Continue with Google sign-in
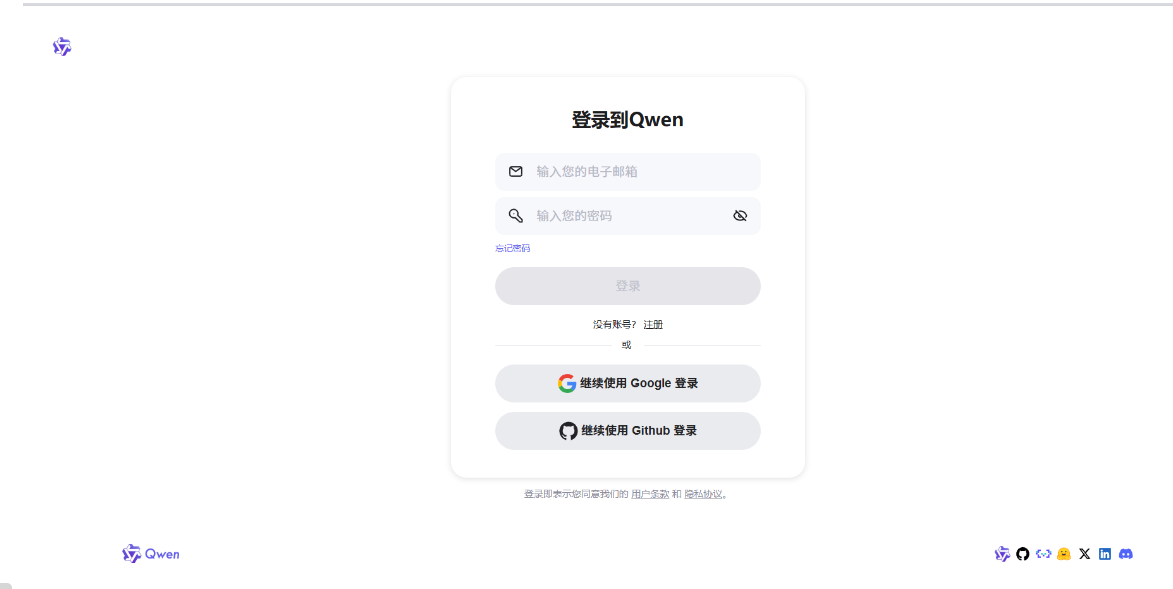 (x=627, y=383)
